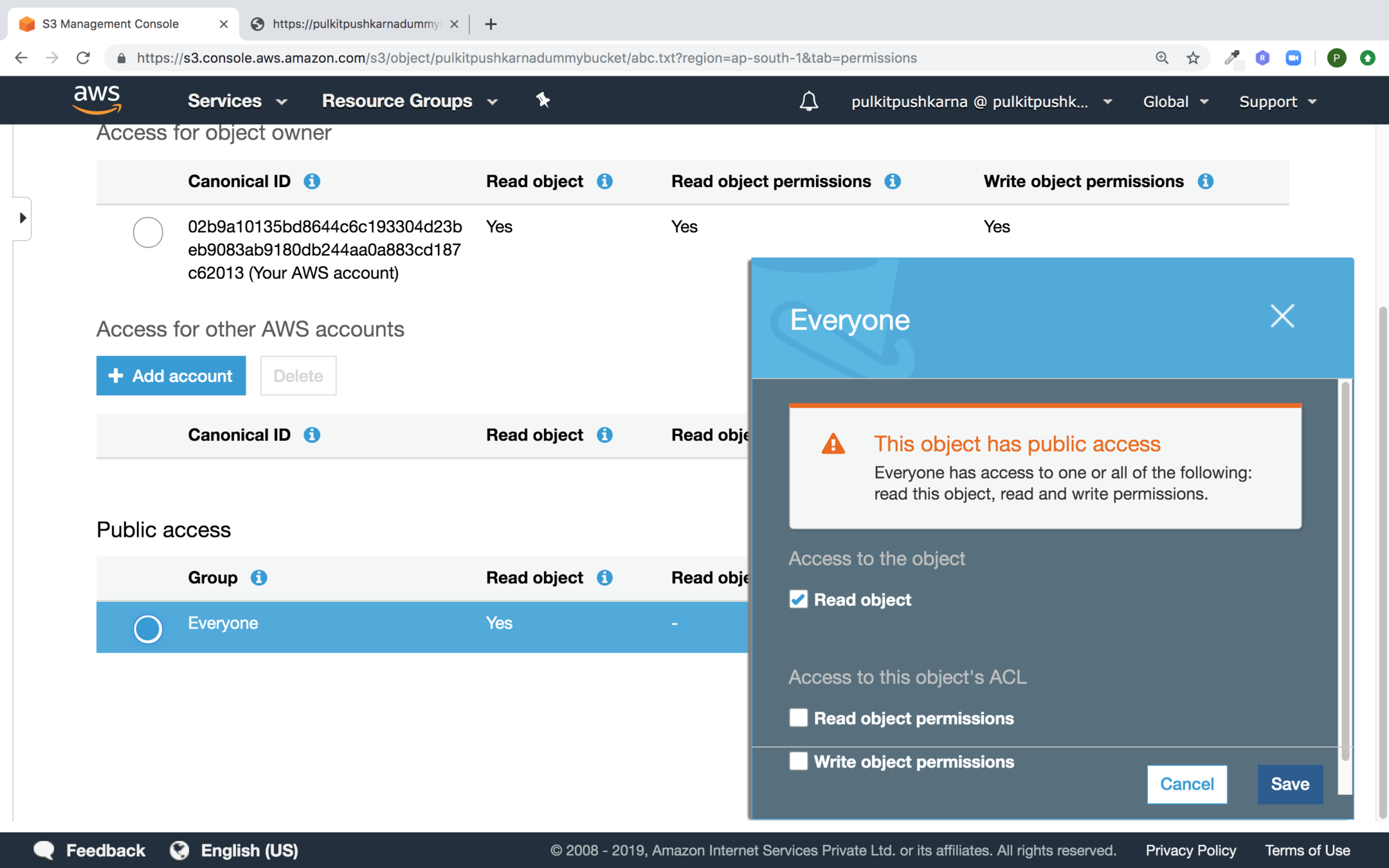Bookmark page with the star icon

pos(1193,58)
